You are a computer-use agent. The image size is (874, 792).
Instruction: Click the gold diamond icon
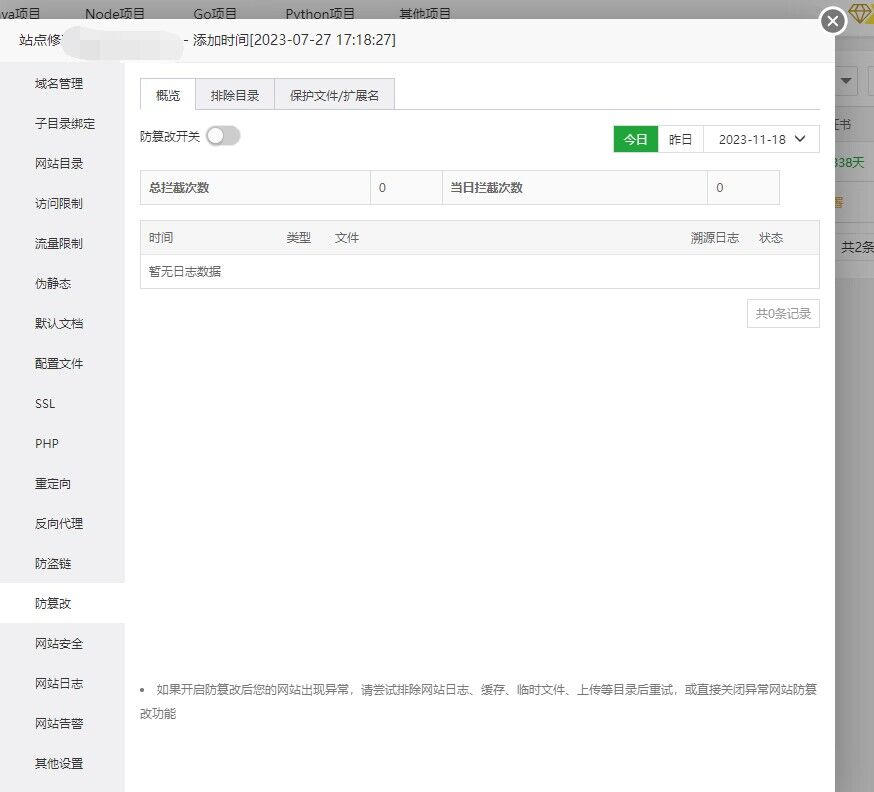pyautogui.click(x=861, y=15)
